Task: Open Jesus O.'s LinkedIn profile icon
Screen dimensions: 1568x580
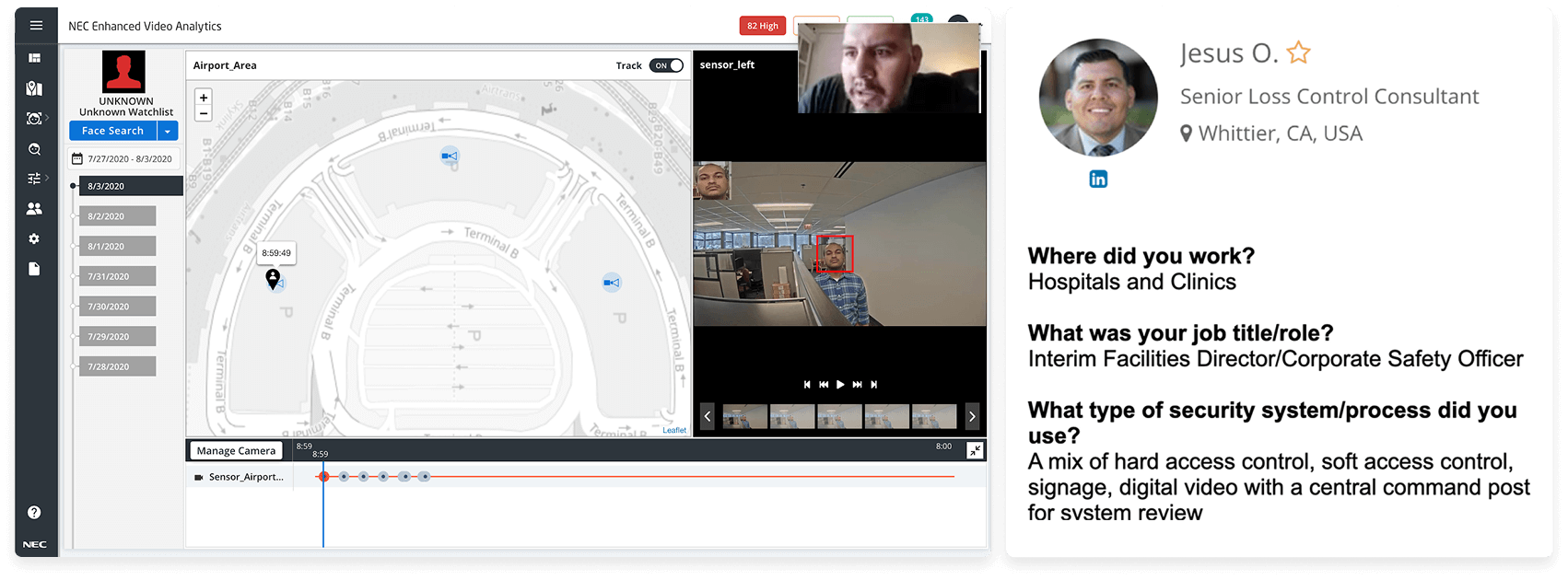Action: (1098, 179)
